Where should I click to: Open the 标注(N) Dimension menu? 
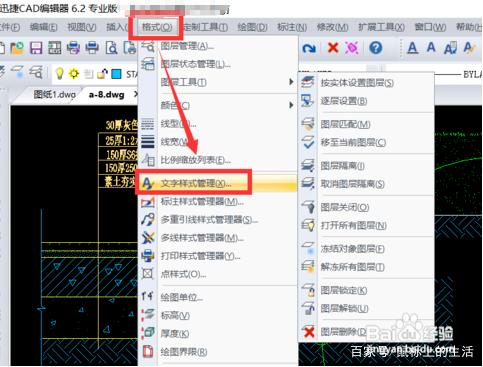coord(292,27)
